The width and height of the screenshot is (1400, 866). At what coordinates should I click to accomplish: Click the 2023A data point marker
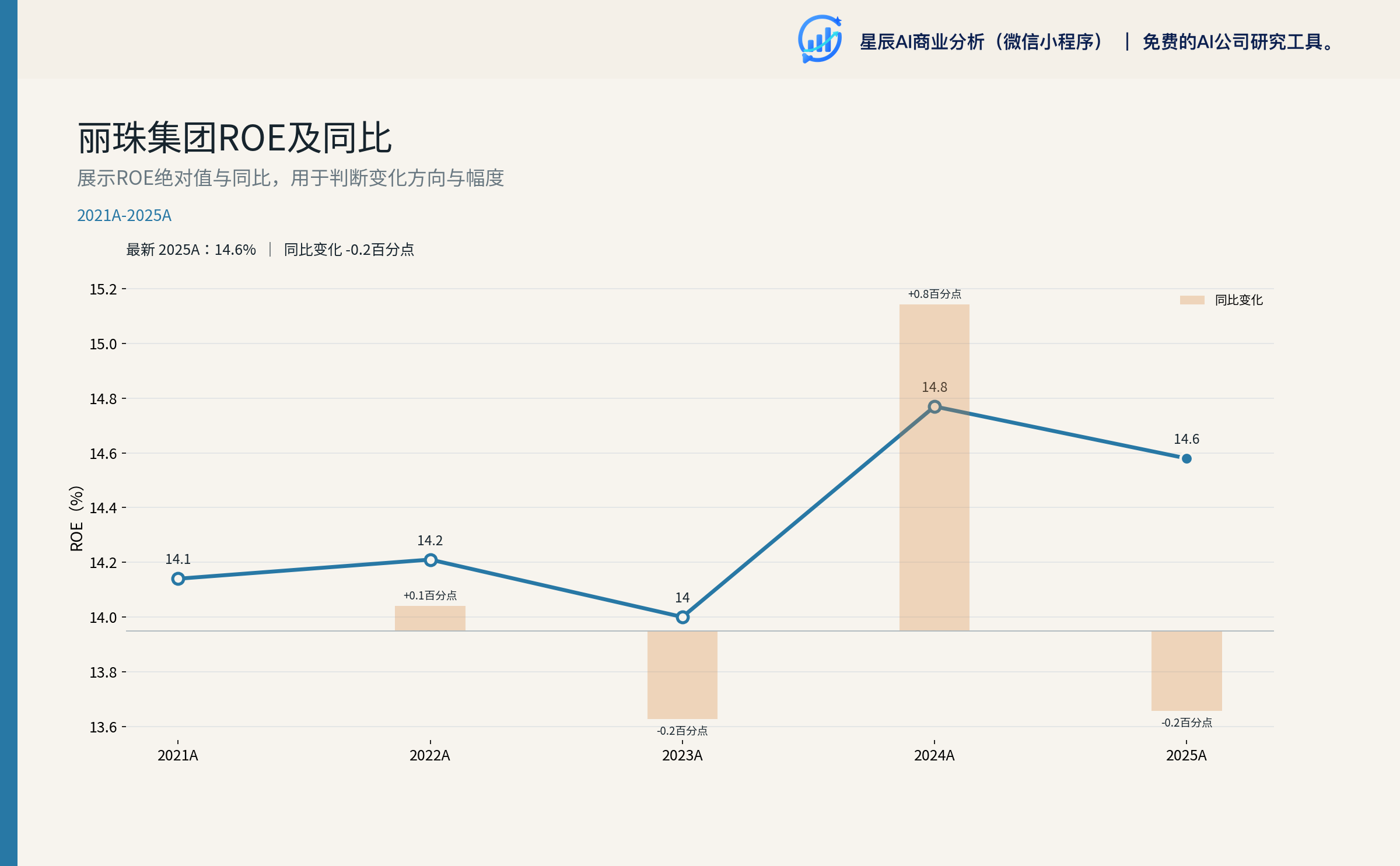click(x=682, y=617)
